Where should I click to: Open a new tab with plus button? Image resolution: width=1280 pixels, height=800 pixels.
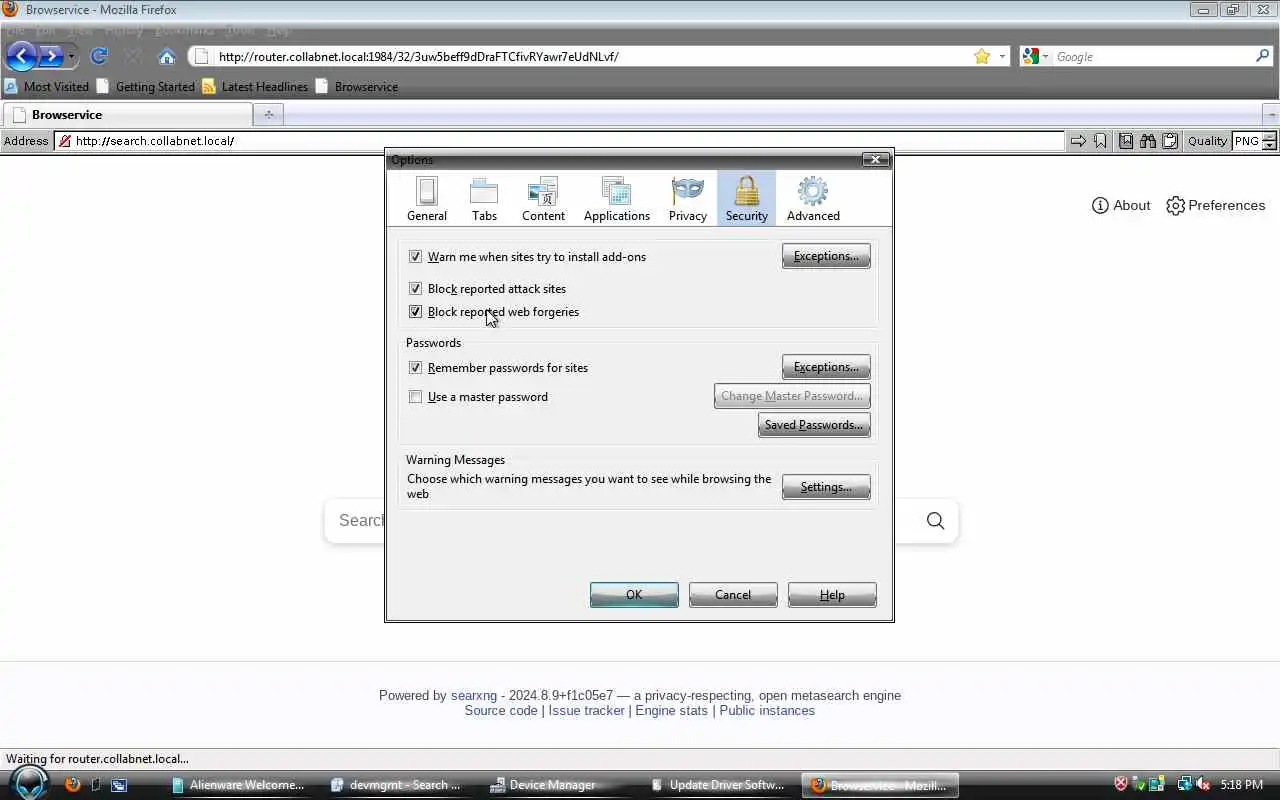[x=268, y=115]
